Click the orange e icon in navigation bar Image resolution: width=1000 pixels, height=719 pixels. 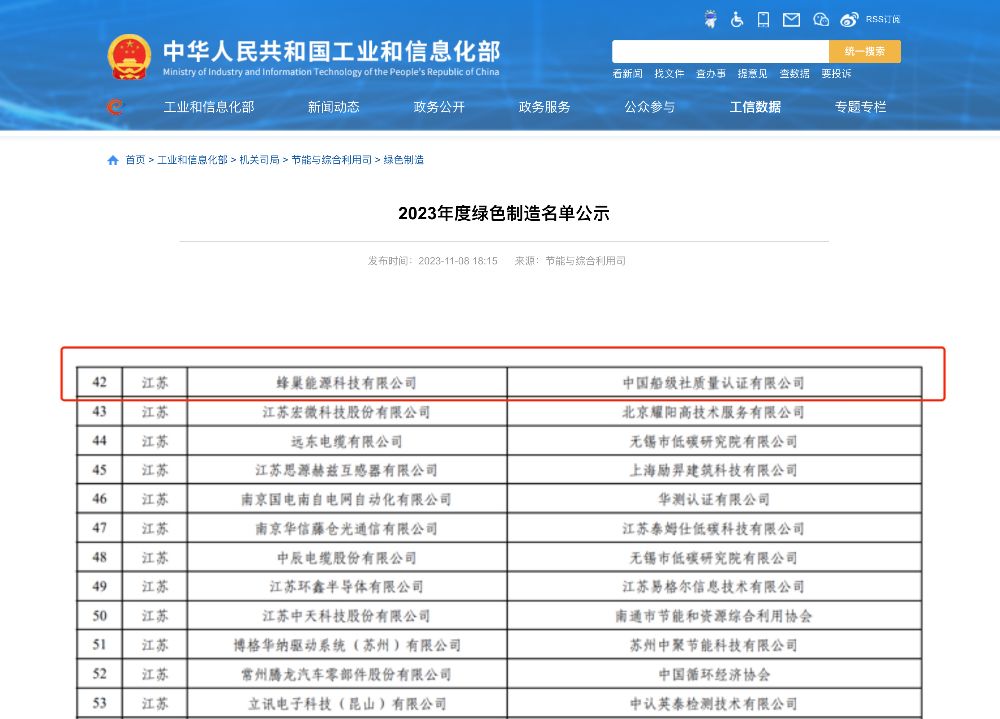point(115,107)
